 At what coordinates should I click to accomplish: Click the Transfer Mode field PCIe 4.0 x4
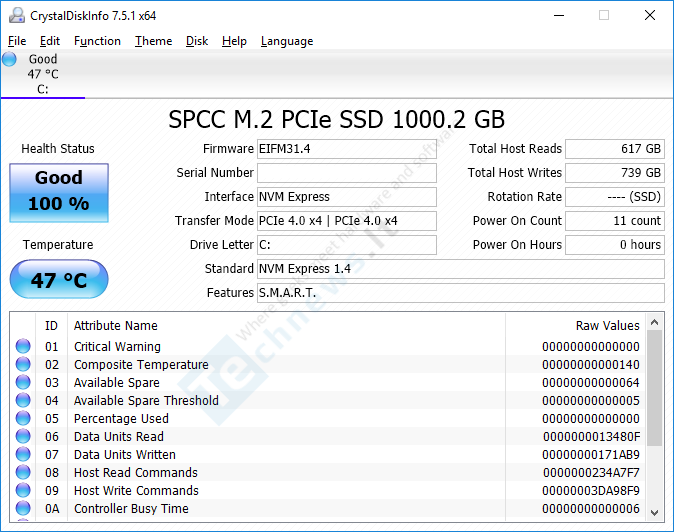tap(347, 221)
